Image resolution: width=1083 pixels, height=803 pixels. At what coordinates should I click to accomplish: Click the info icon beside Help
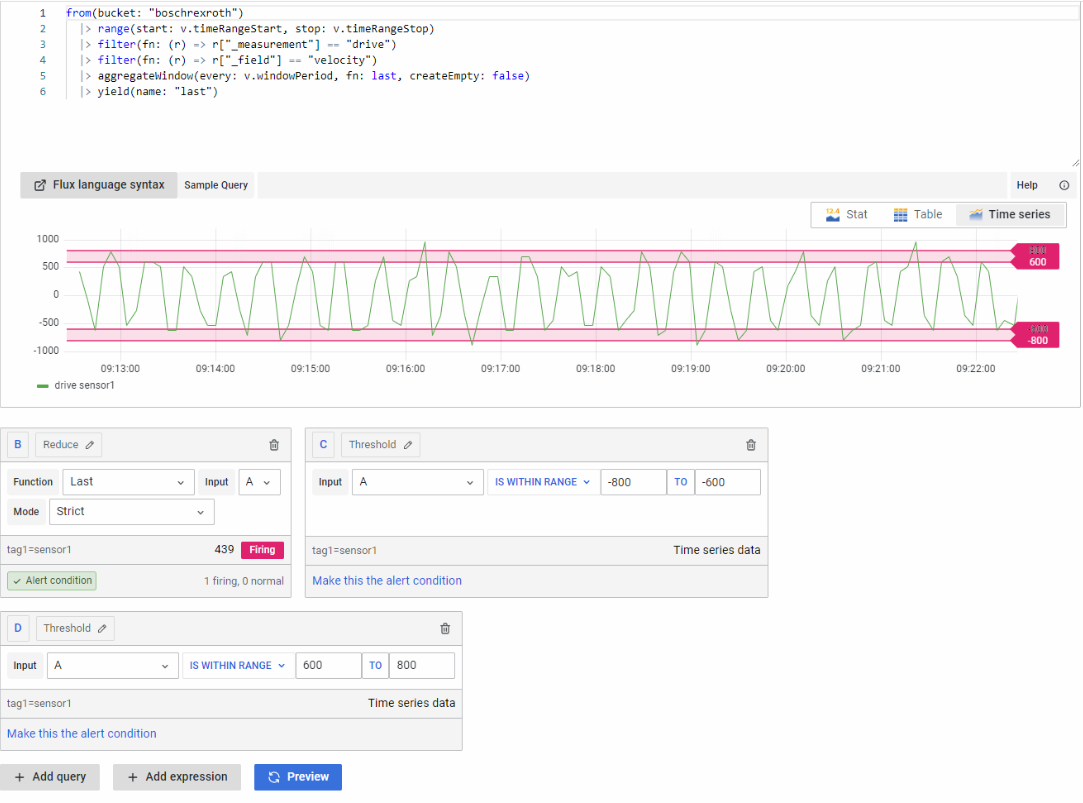[1064, 185]
